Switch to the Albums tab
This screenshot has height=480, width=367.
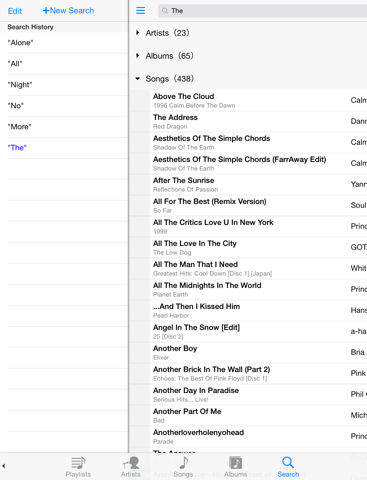236,467
